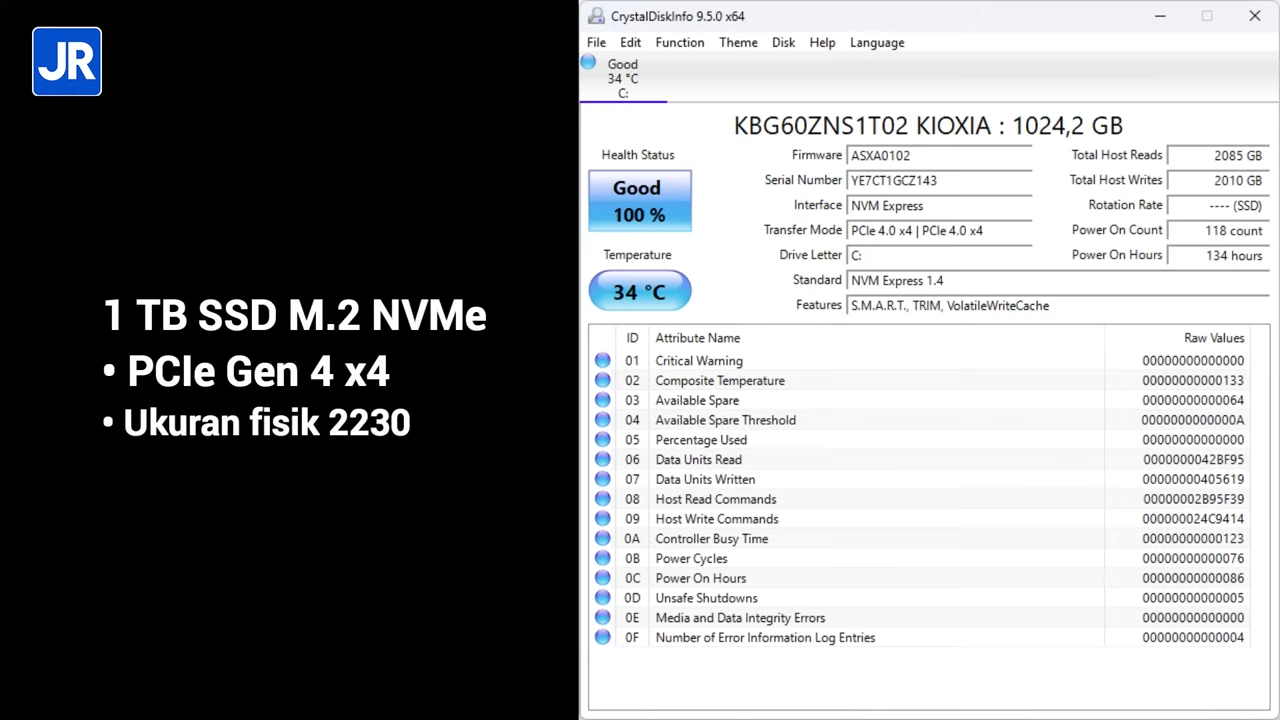Open the Theme menu

pyautogui.click(x=738, y=43)
